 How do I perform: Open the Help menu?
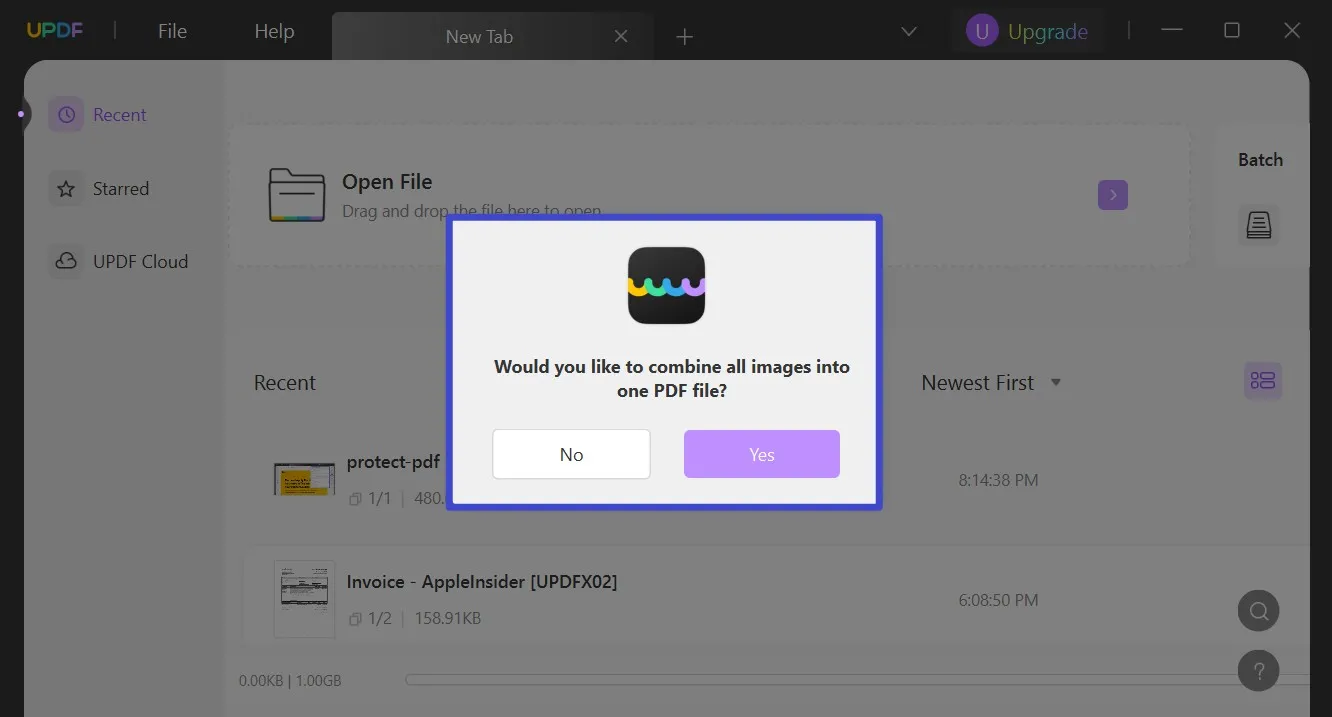(274, 32)
